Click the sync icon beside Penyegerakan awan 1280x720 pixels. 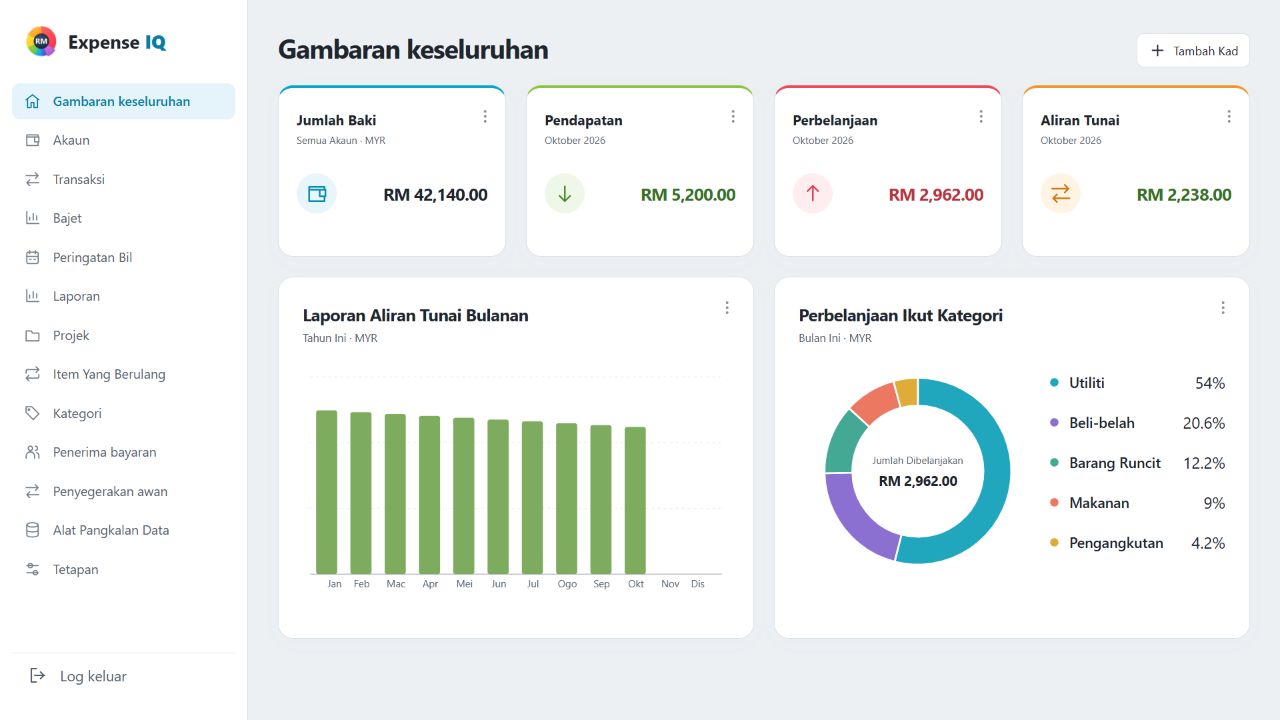[x=33, y=491]
